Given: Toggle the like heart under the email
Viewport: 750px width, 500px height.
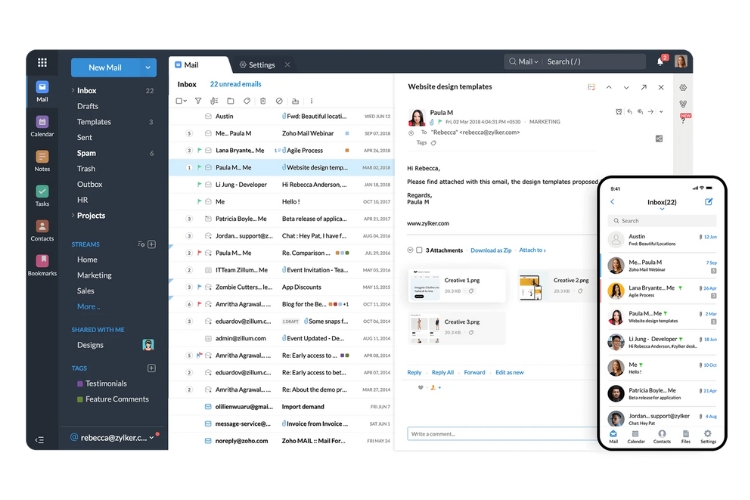Looking at the screenshot, I should [420, 388].
